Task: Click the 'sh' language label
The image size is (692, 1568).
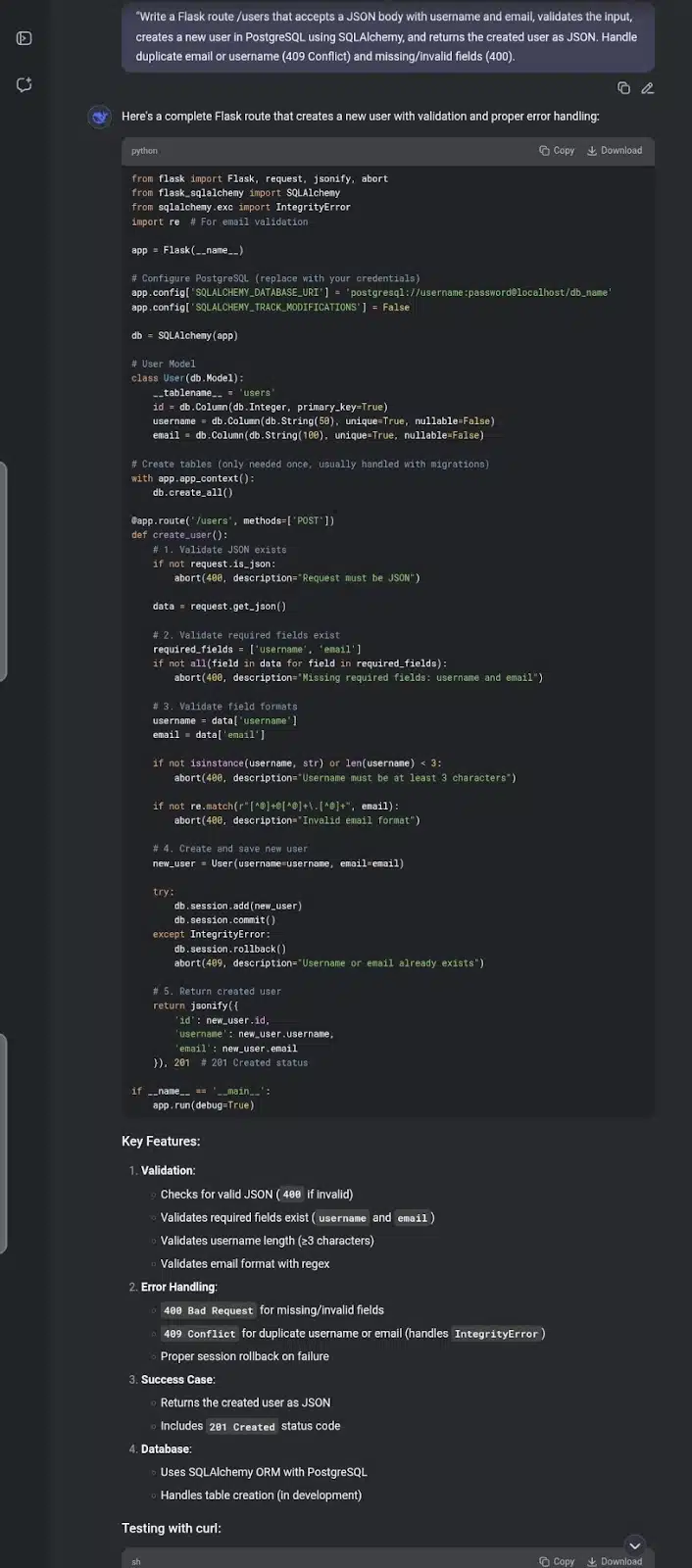Action: [x=136, y=1562]
